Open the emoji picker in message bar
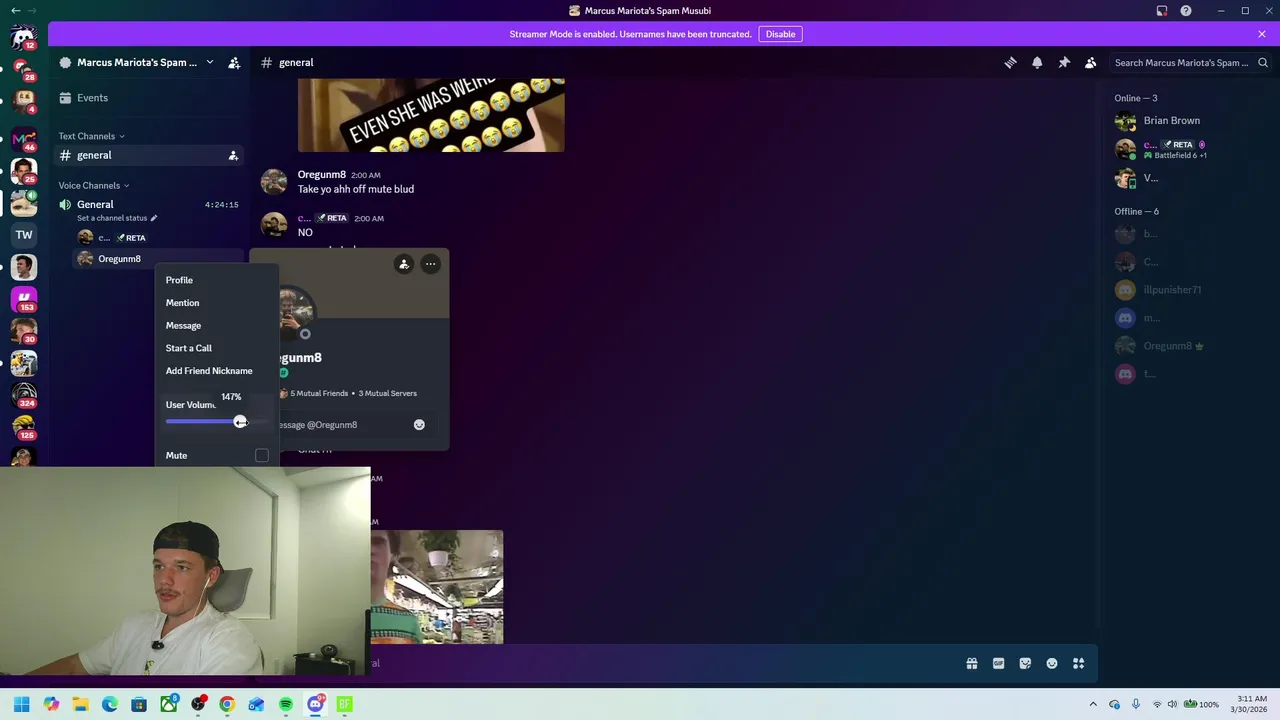1280x720 pixels. pos(1052,663)
